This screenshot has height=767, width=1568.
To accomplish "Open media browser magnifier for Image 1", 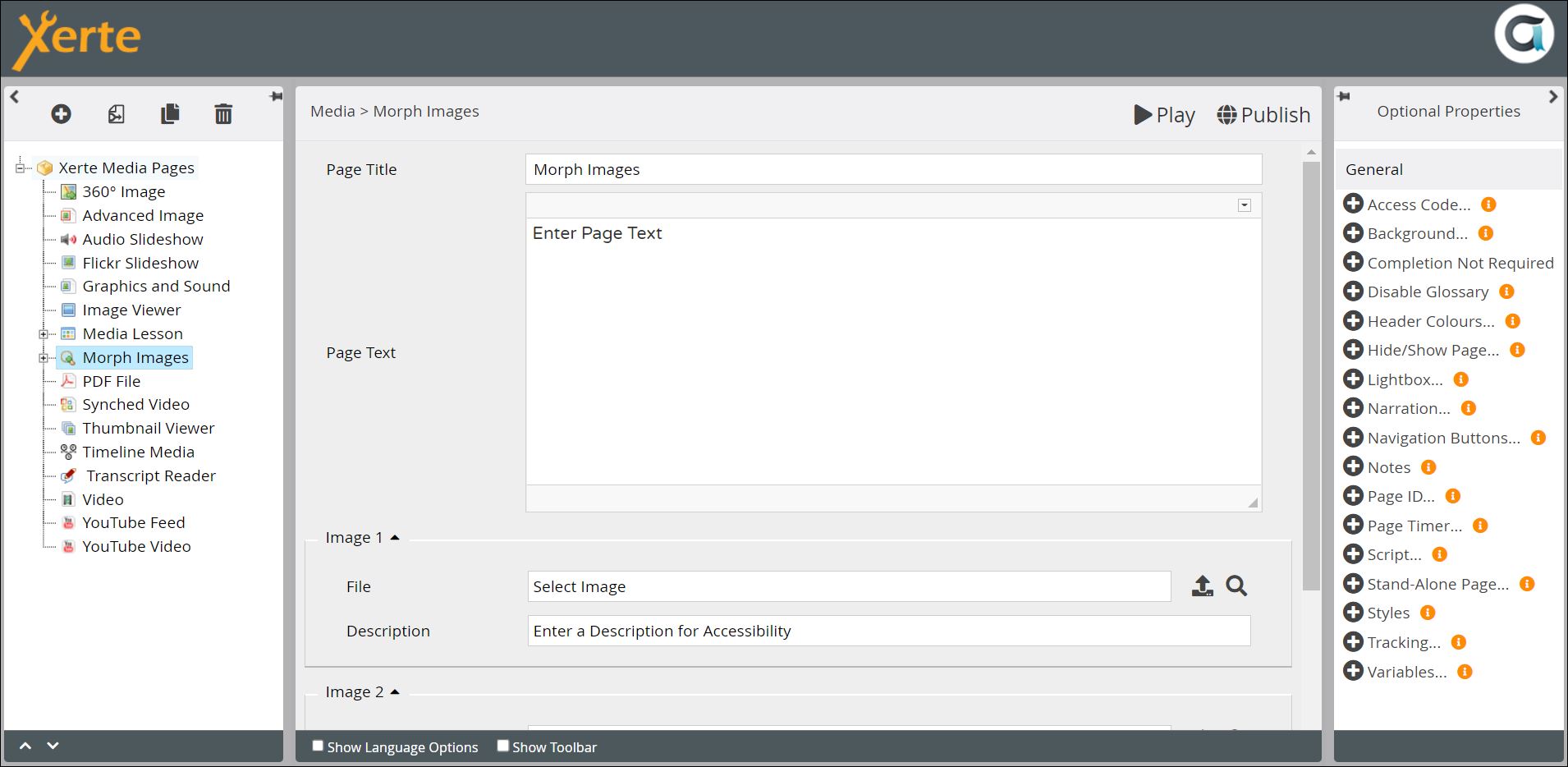I will click(x=1236, y=586).
